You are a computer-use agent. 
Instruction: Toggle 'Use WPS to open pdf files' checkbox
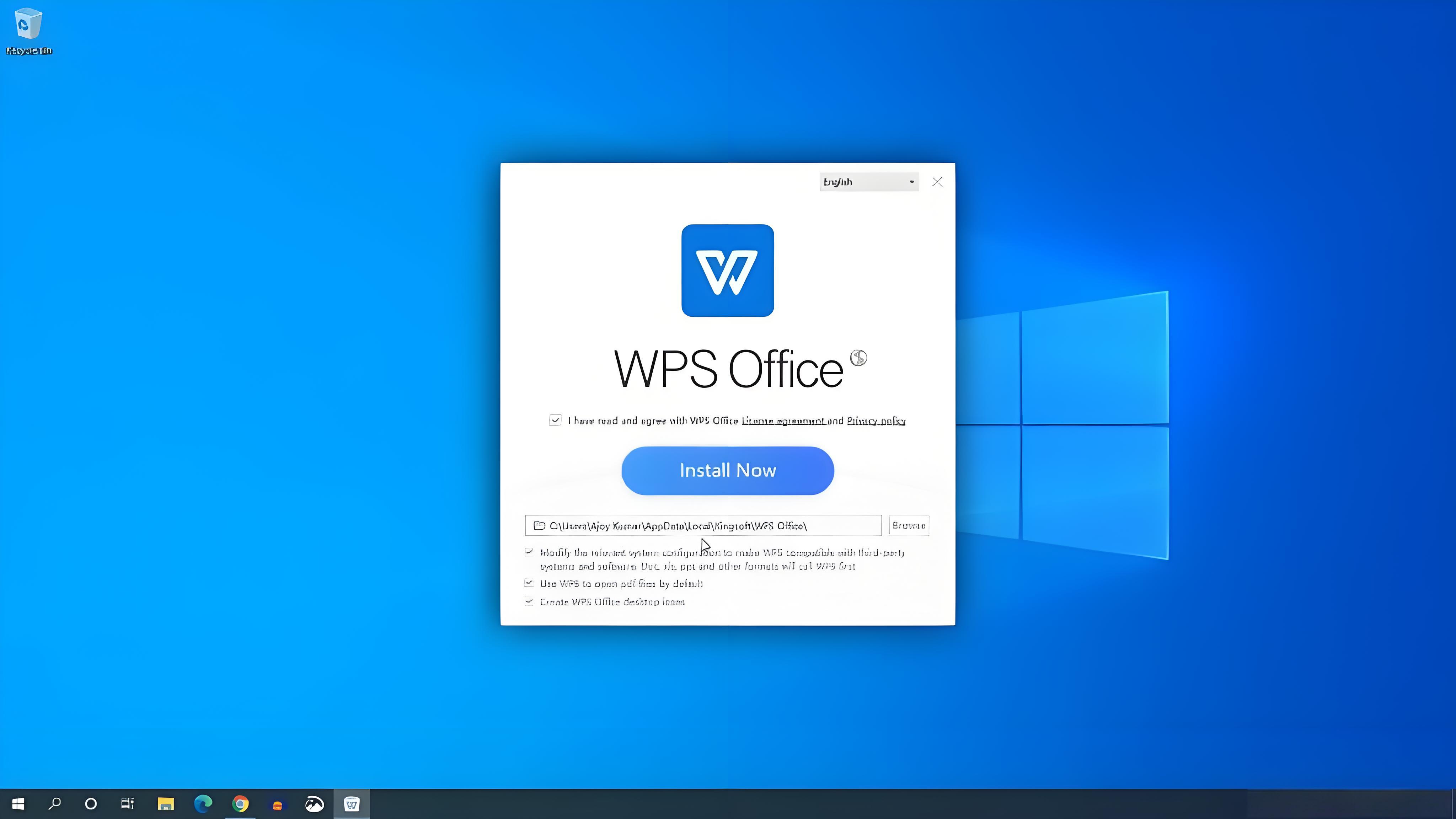point(529,583)
